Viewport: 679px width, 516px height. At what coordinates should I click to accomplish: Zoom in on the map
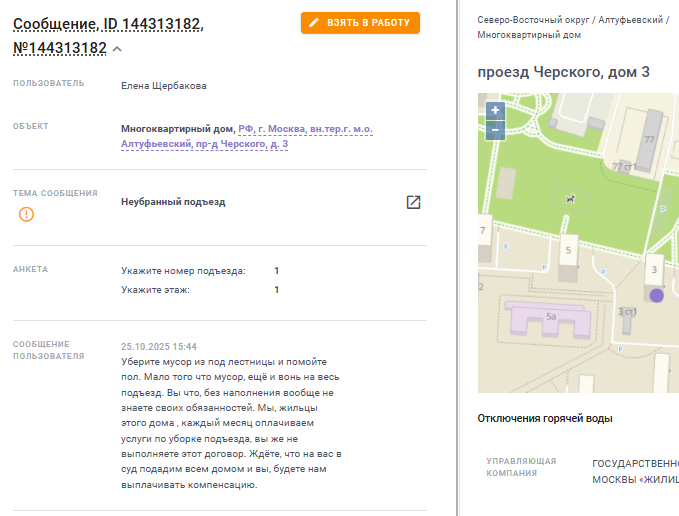click(495, 111)
